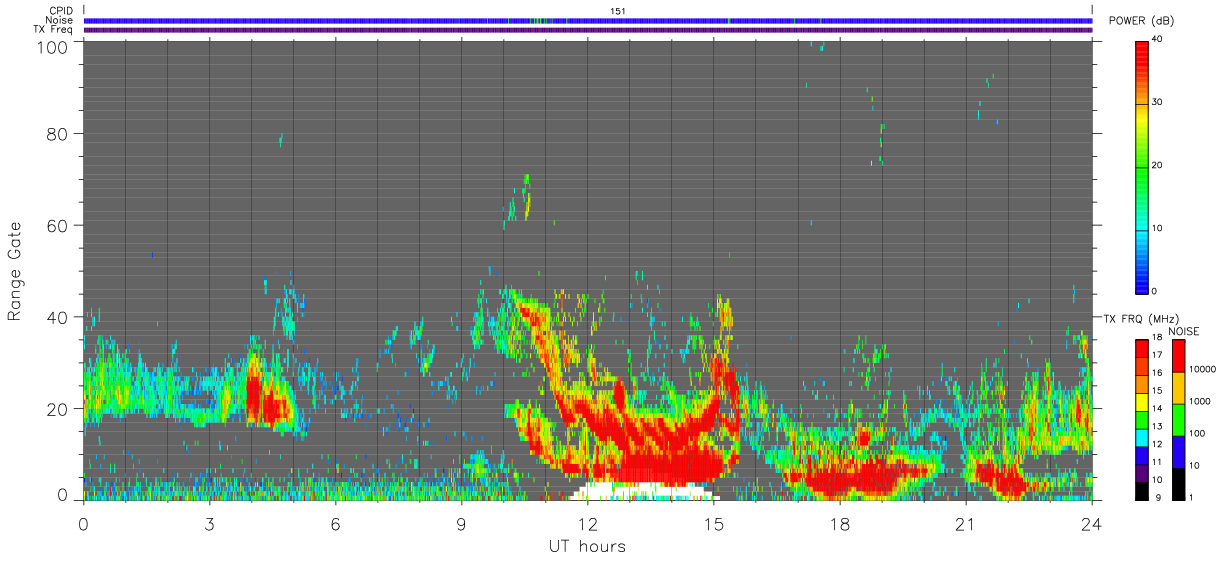Click the 20 tick on the power colorbar

[x=1157, y=165]
